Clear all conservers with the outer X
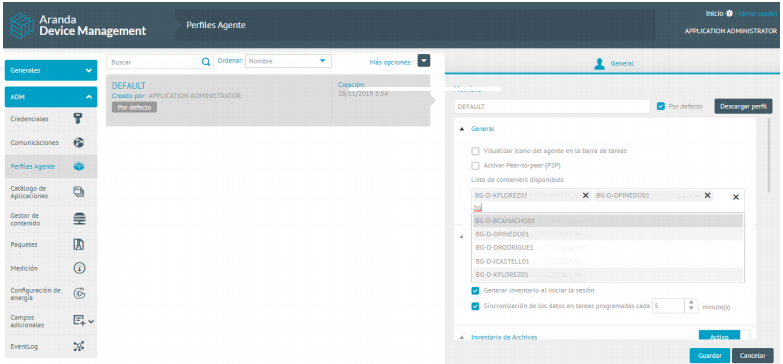Viewport: 783px width, 364px height. pos(736,197)
